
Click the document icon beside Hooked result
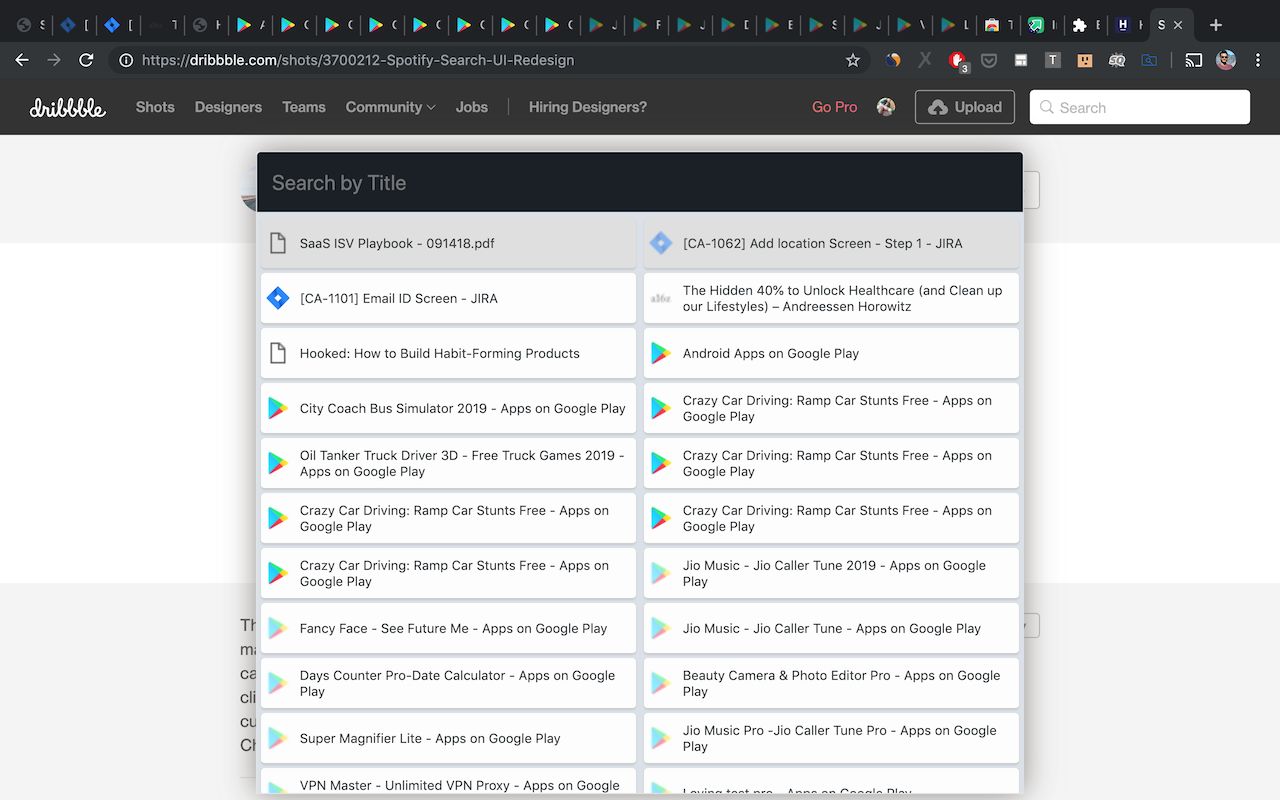(278, 353)
